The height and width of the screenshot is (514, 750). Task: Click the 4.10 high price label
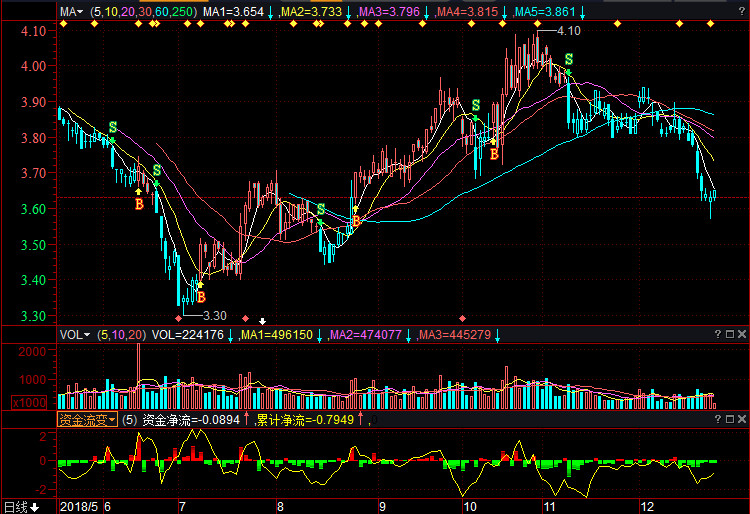pyautogui.click(x=568, y=31)
